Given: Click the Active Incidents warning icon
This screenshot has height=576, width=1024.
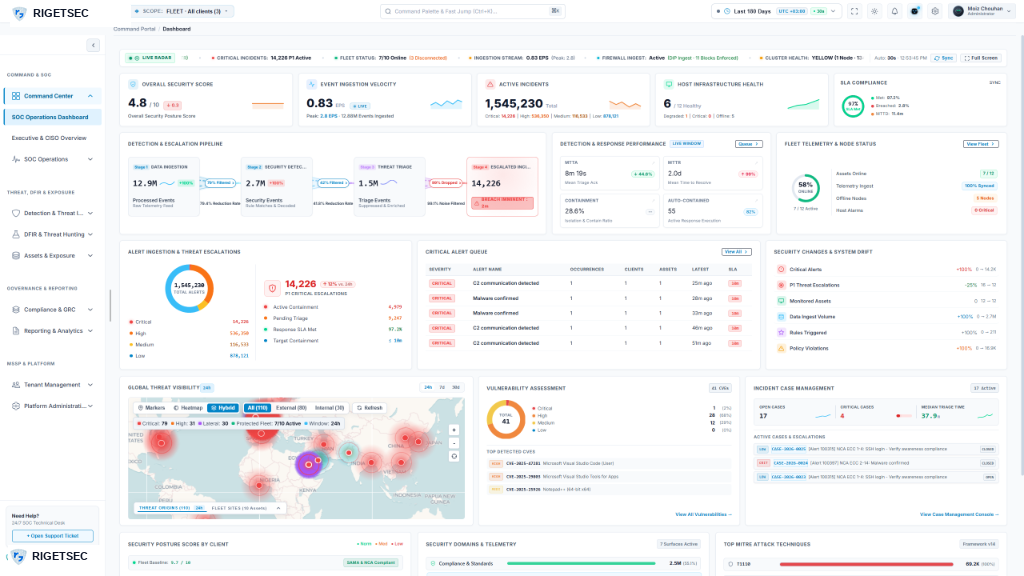Looking at the screenshot, I should [x=490, y=84].
